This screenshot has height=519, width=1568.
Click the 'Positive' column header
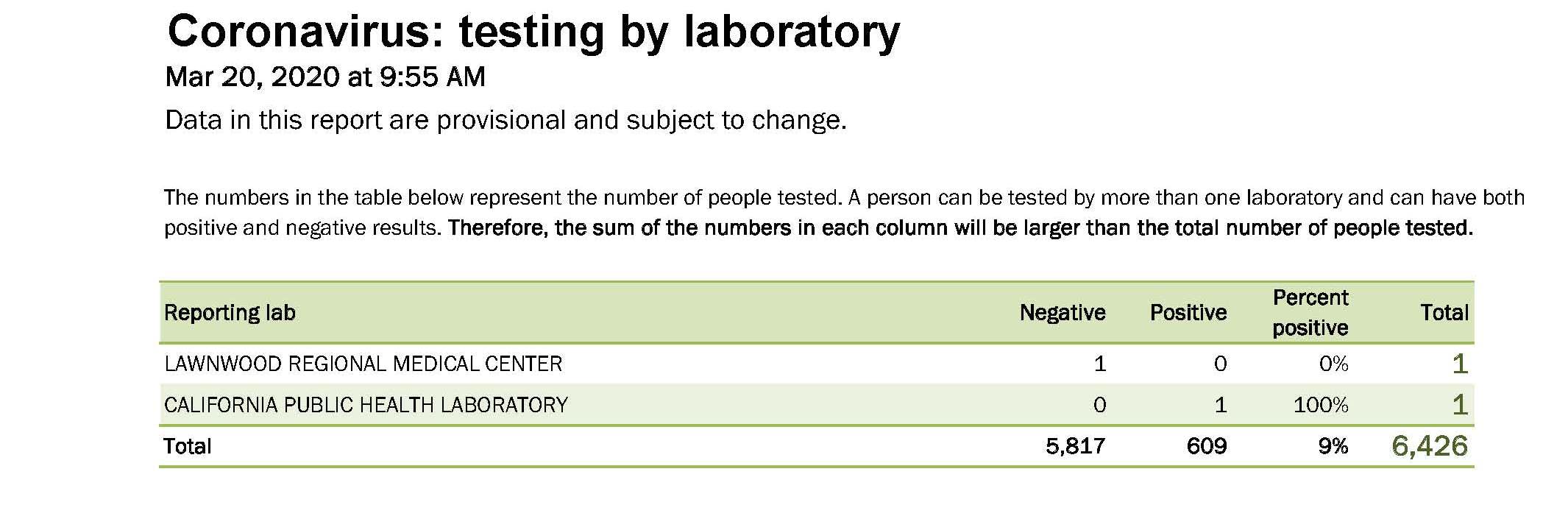[x=1188, y=313]
